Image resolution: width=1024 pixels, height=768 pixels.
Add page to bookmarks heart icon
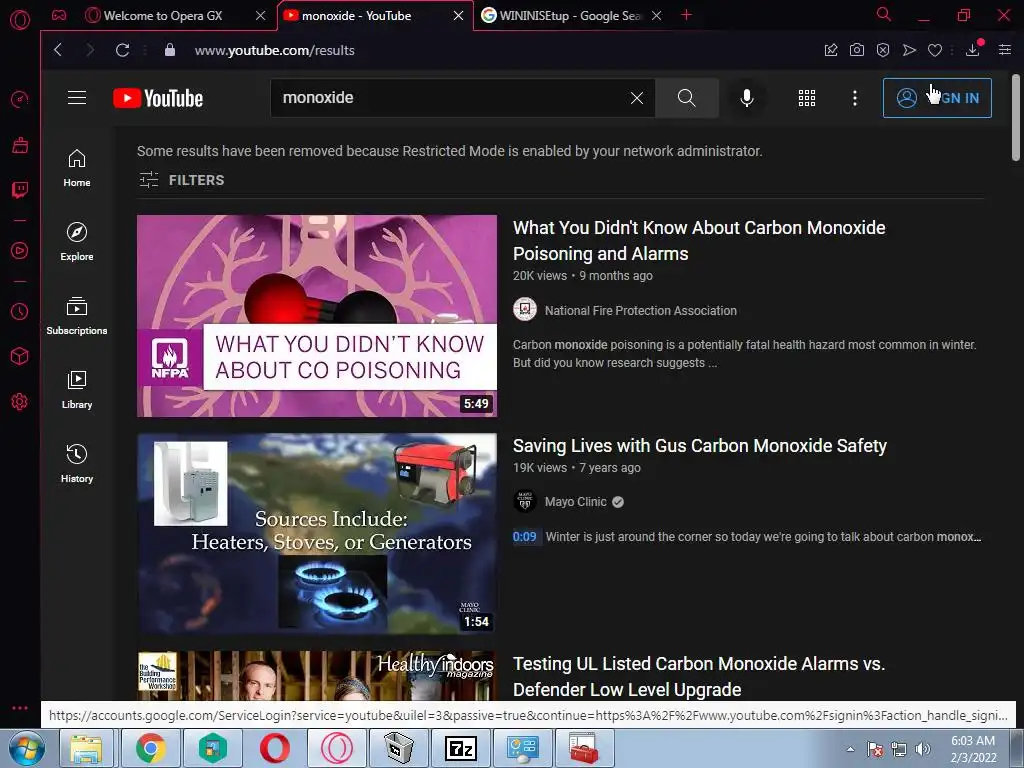pos(935,50)
